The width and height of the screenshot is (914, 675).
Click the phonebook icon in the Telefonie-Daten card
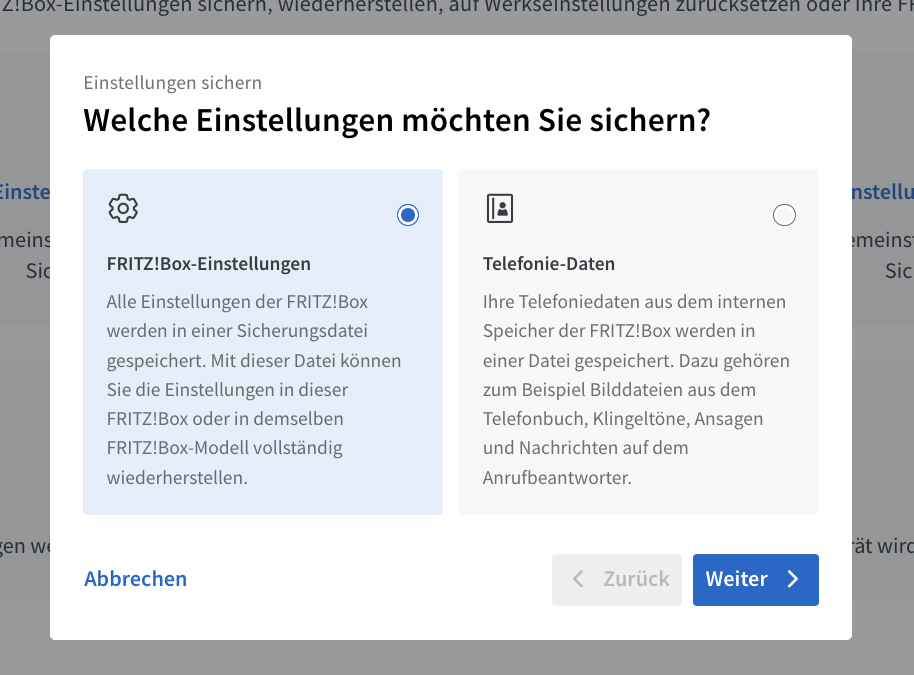[500, 208]
